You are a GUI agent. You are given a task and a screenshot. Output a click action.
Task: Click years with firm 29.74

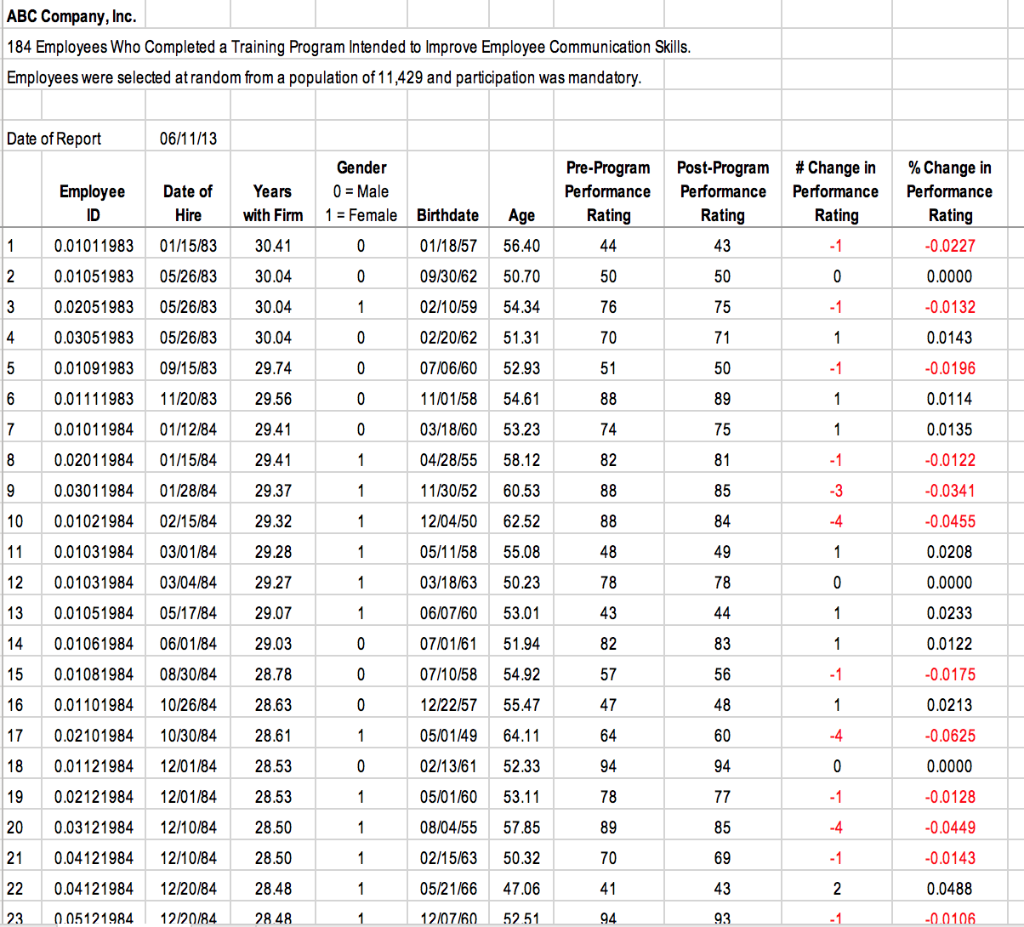pos(273,368)
